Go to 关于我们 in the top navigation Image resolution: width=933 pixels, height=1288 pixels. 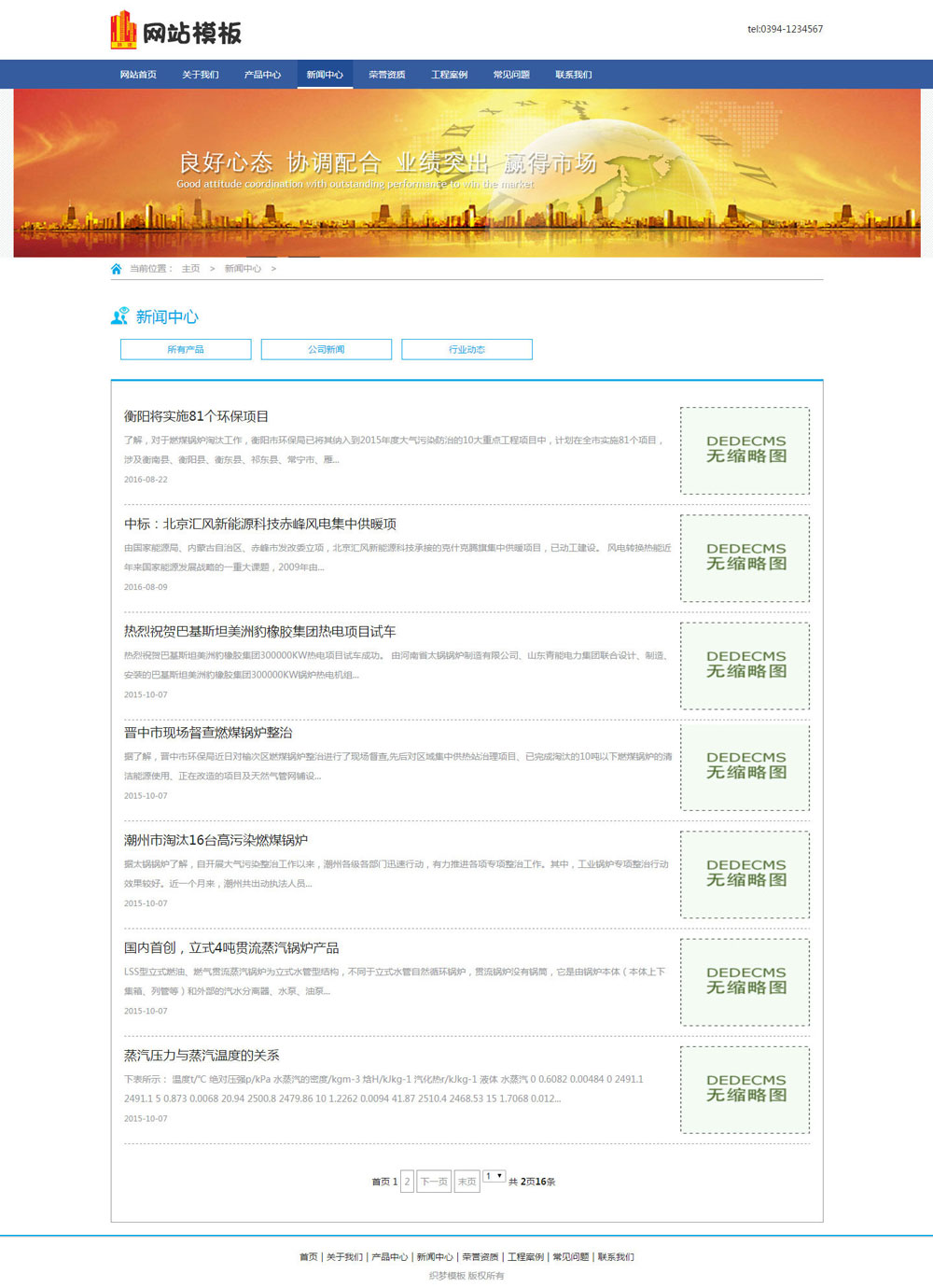200,75
